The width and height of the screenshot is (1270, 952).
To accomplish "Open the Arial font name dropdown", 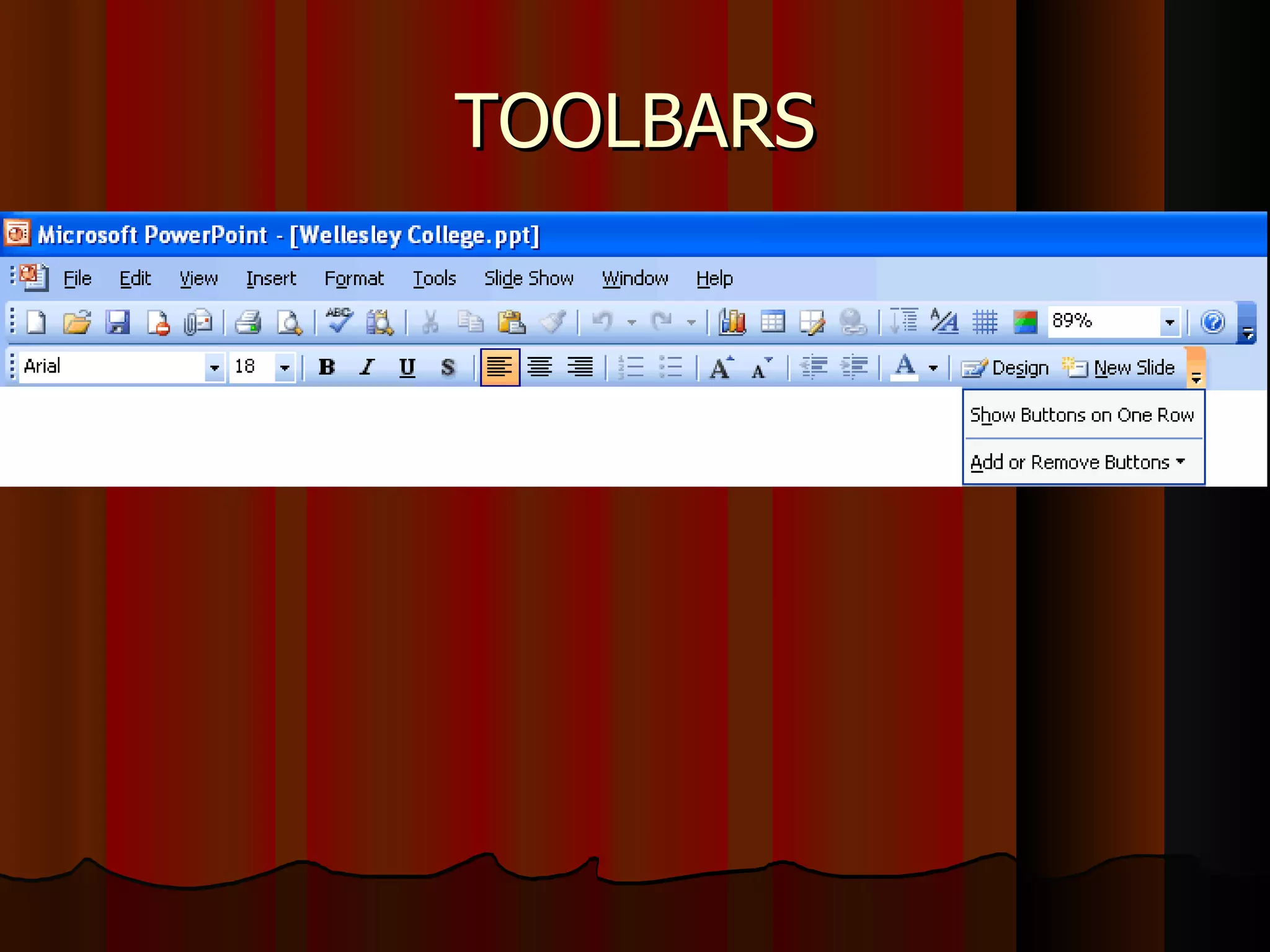I will click(215, 368).
